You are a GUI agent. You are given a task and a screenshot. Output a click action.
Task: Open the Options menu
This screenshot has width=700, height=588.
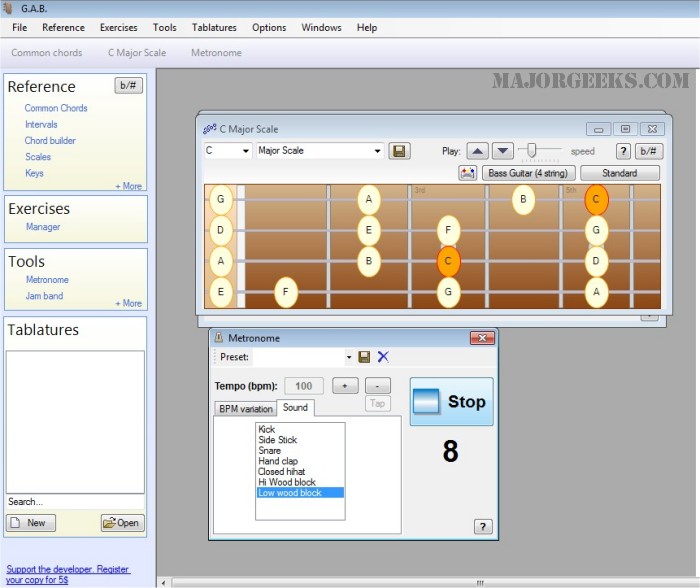(x=269, y=28)
